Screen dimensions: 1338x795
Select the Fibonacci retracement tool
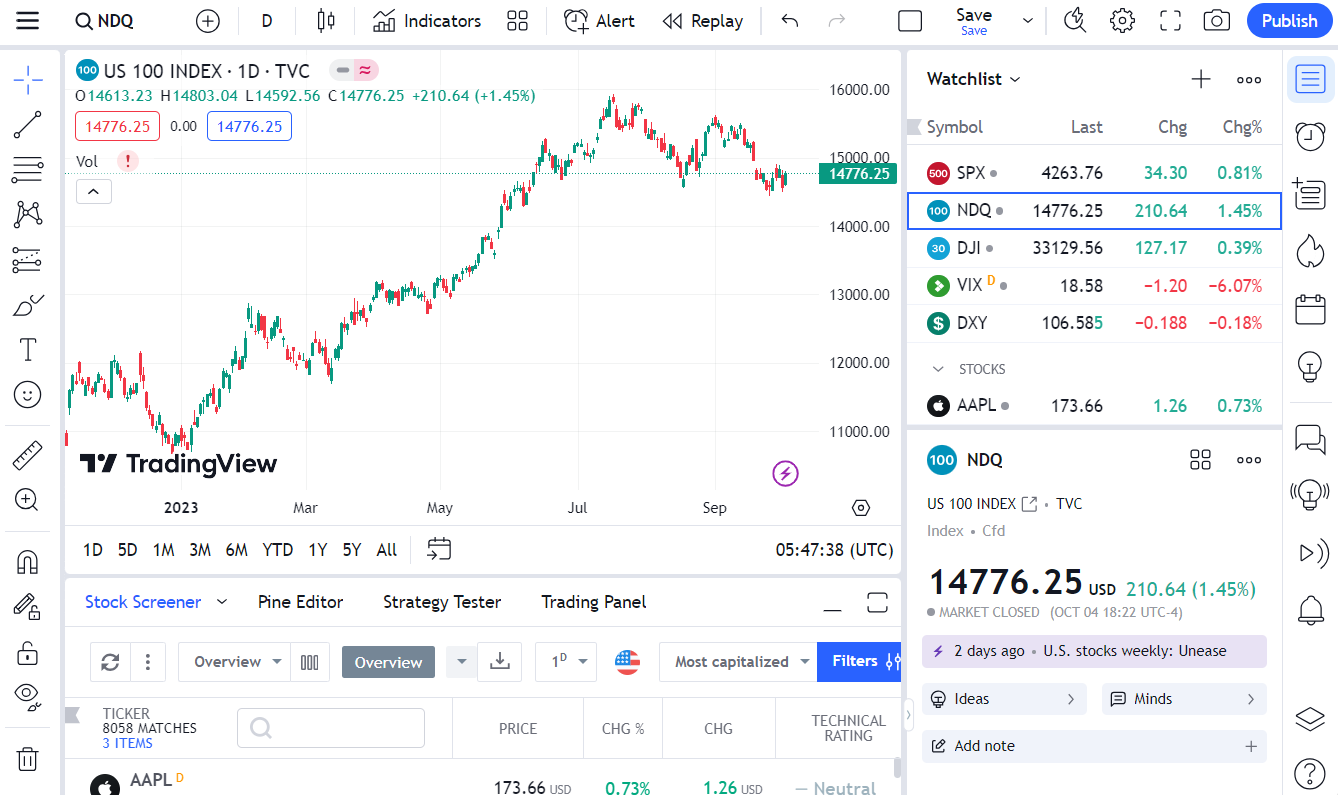[x=28, y=170]
